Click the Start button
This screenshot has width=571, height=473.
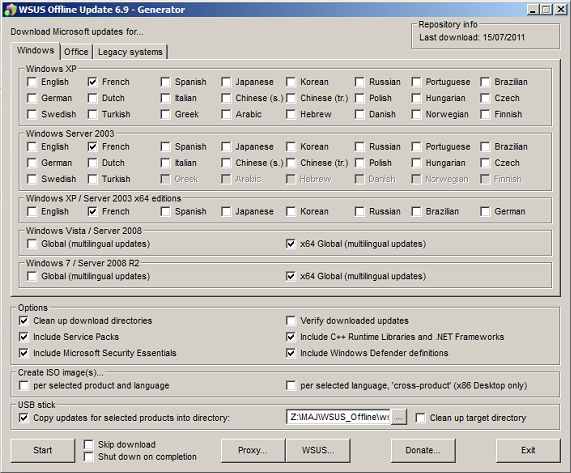pos(43,450)
